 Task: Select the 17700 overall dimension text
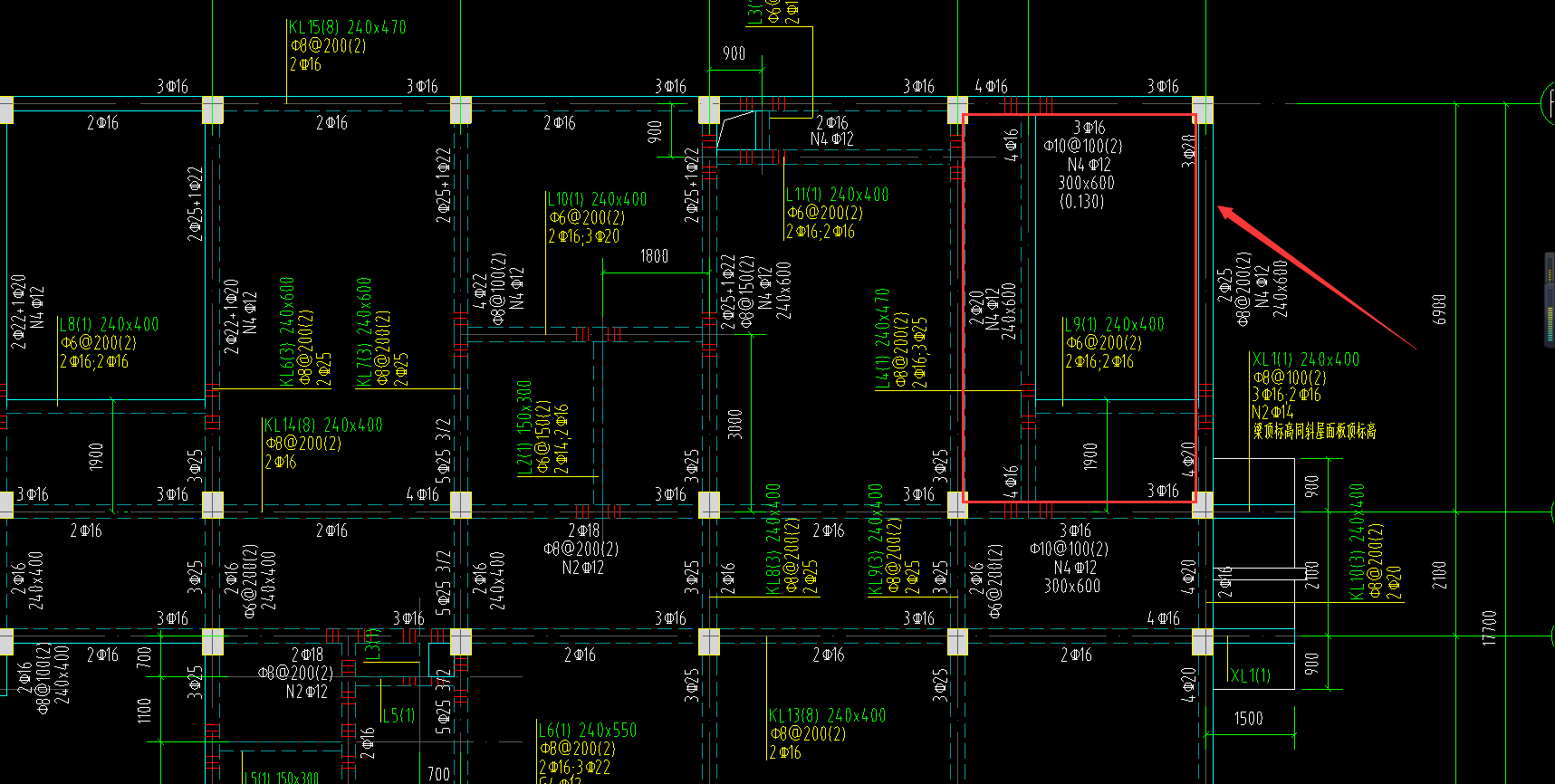pyautogui.click(x=1489, y=627)
